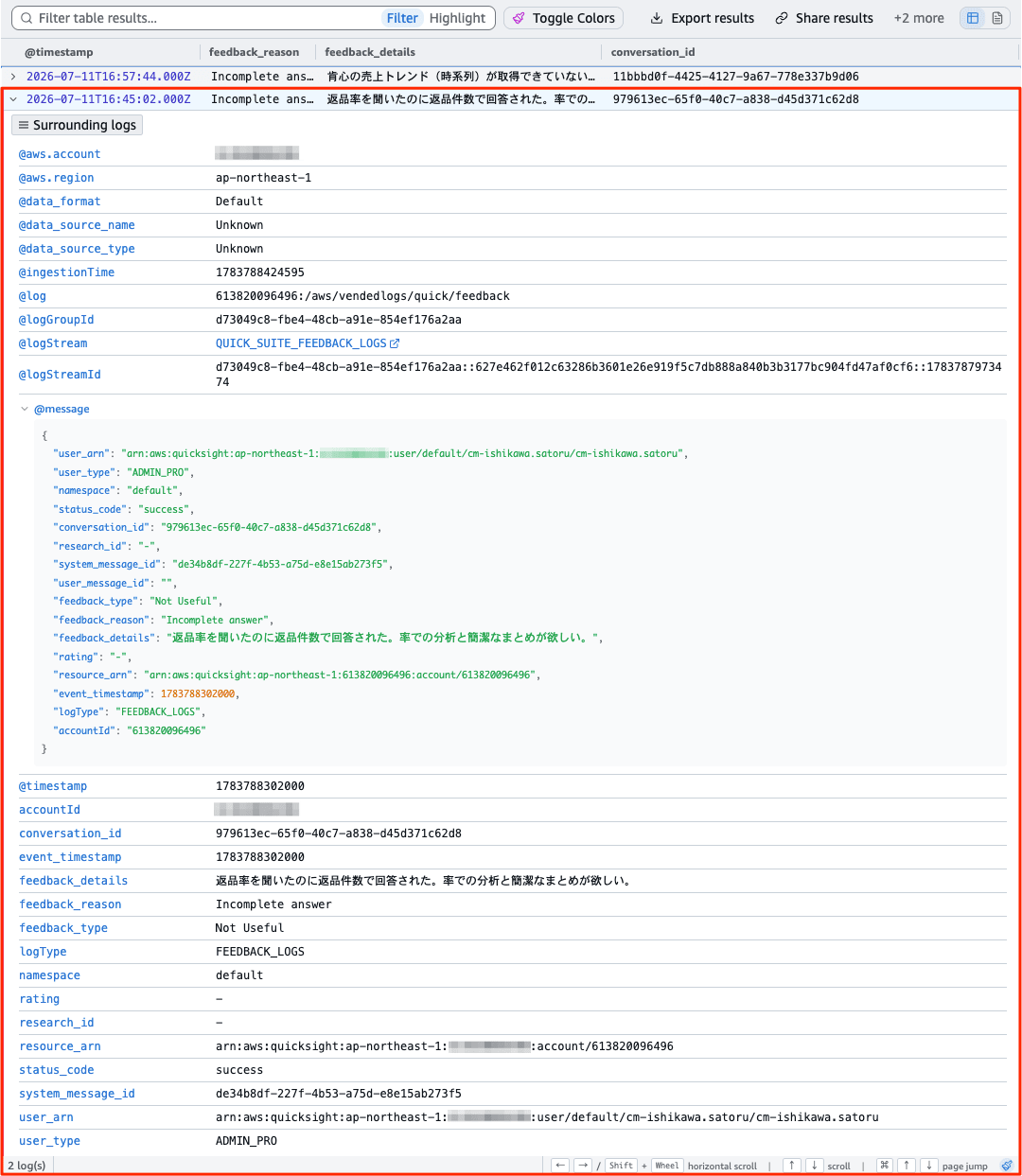Click the resource_arn field name
The width and height of the screenshot is (1022, 1176).
[x=60, y=1046]
